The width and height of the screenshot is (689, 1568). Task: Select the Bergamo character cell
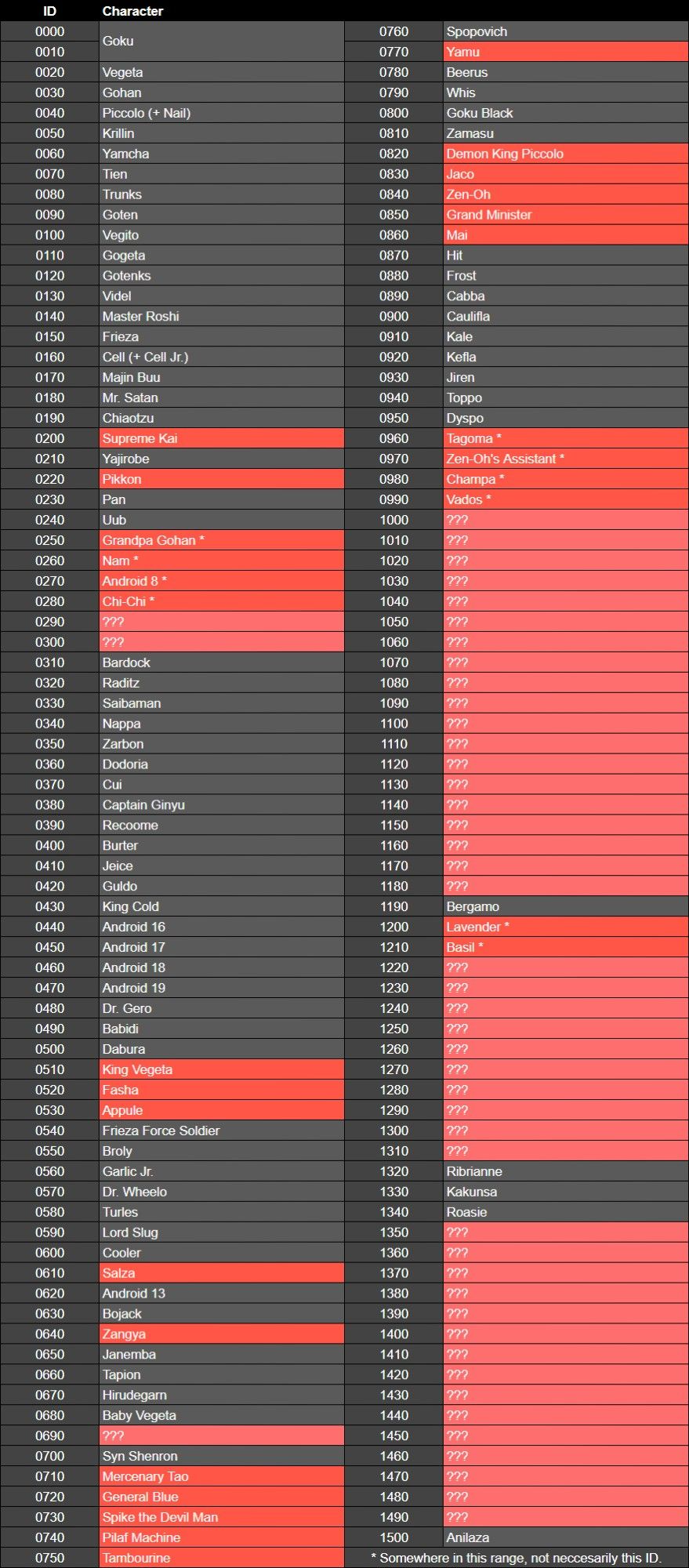tap(564, 906)
